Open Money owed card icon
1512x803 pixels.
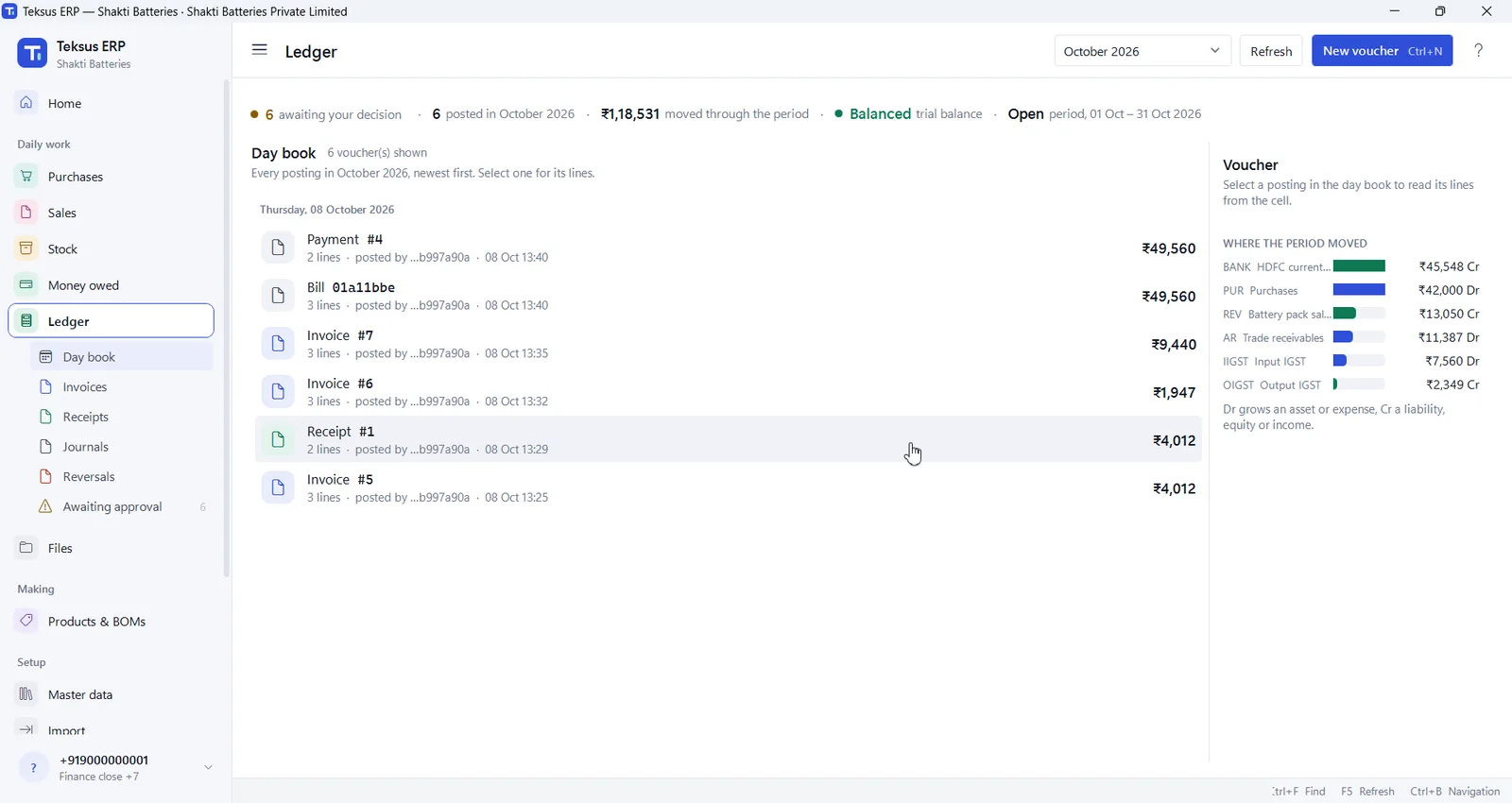coord(26,284)
